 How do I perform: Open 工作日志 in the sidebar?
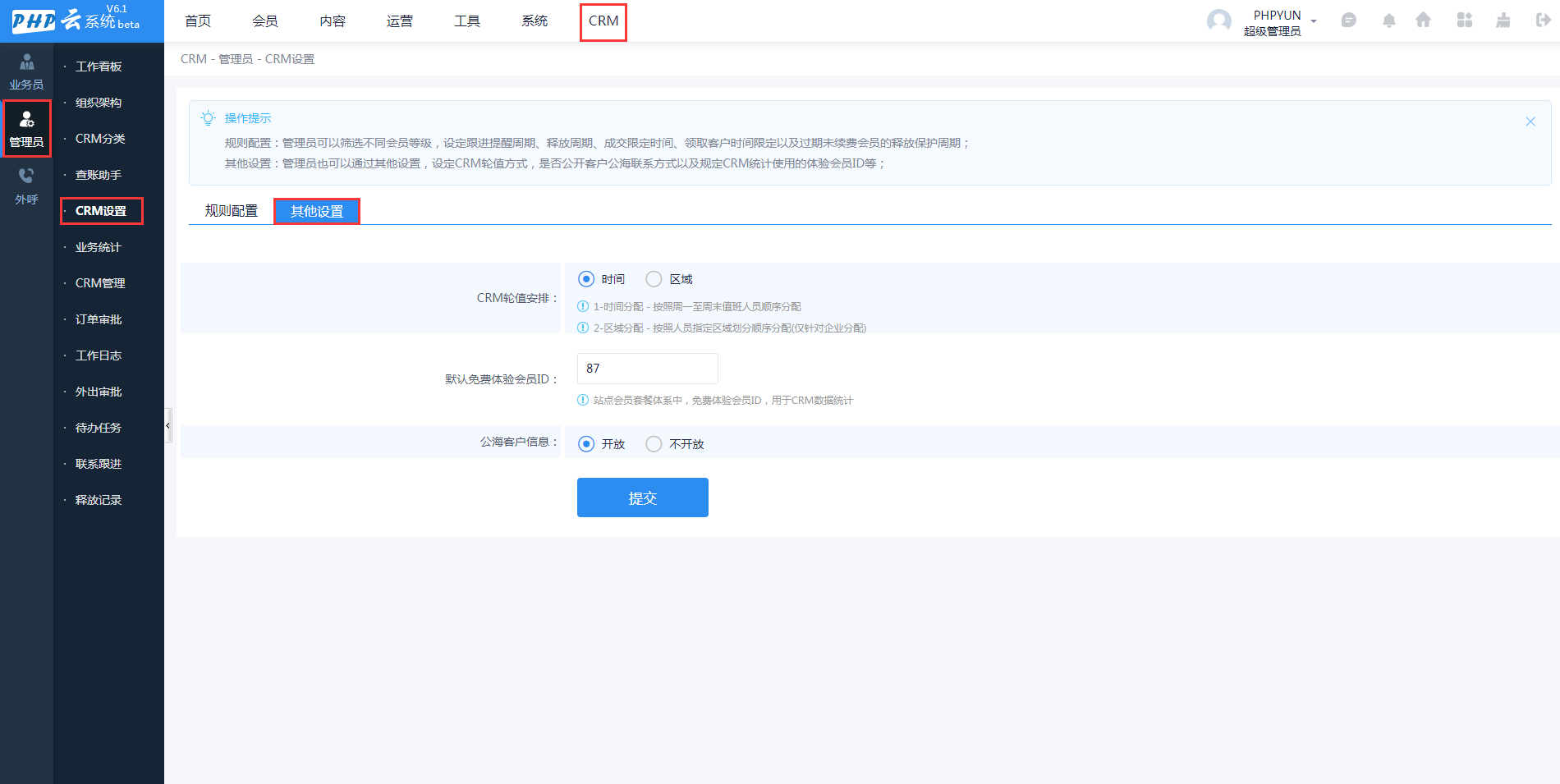click(99, 355)
